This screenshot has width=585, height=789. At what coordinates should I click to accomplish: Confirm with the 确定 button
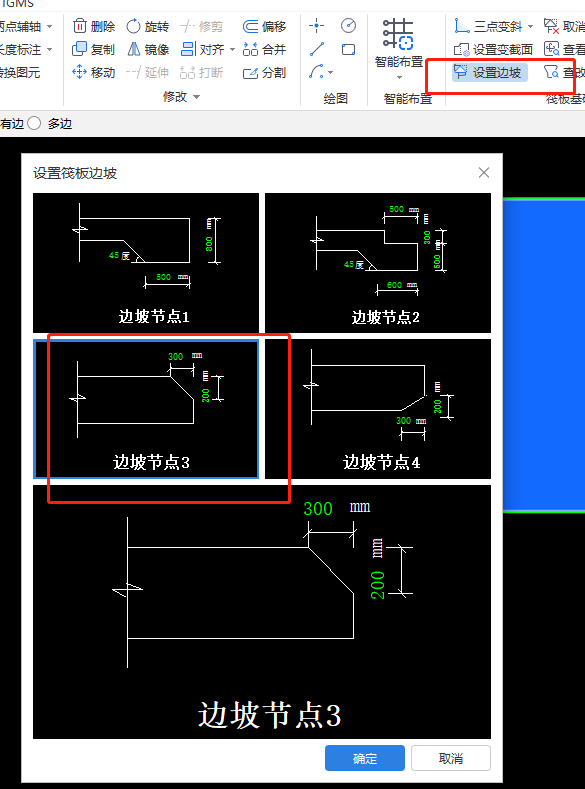365,758
